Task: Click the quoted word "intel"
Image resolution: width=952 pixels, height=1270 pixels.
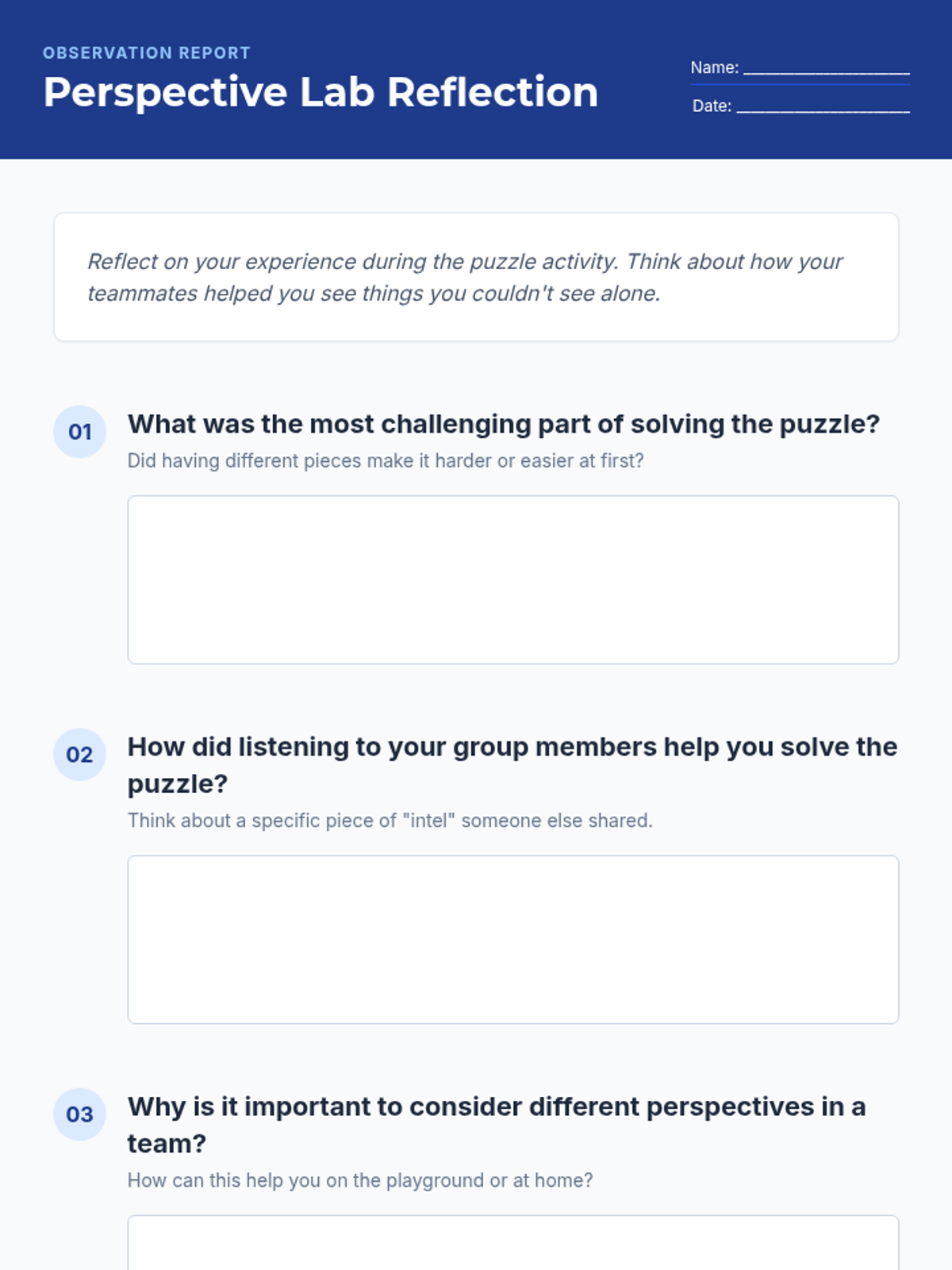Action: click(x=428, y=820)
